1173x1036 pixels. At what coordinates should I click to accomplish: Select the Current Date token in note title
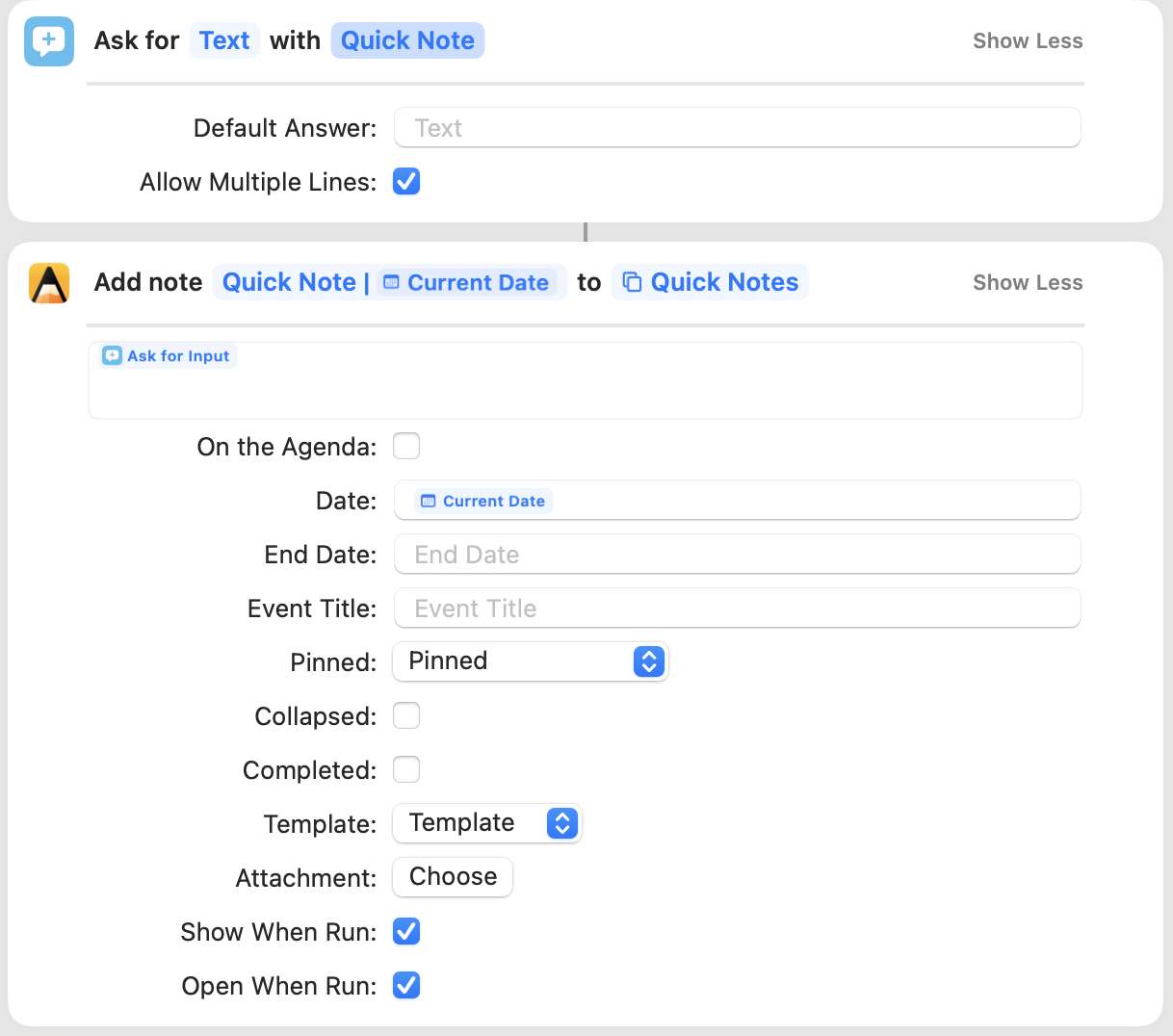point(467,282)
